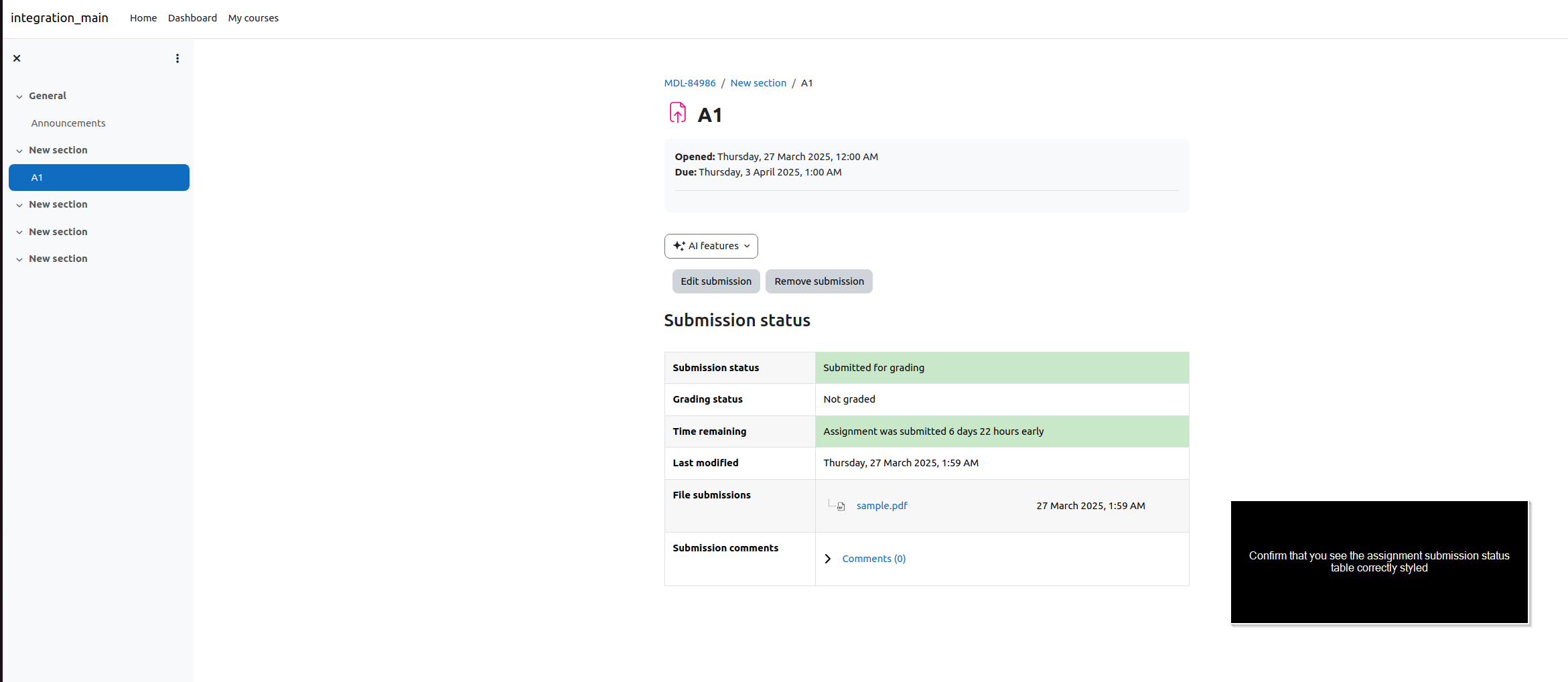The image size is (1568, 682).
Task: Click the 'Last modified' row label
Action: pos(705,463)
